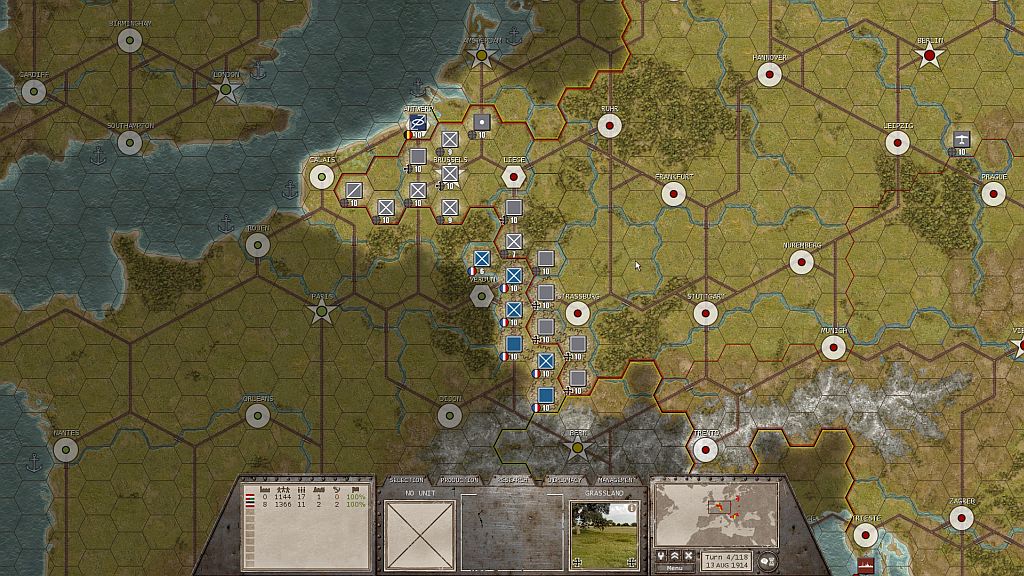Image resolution: width=1024 pixels, height=576 pixels.
Task: Click the Paris capital star marker
Action: [321, 312]
